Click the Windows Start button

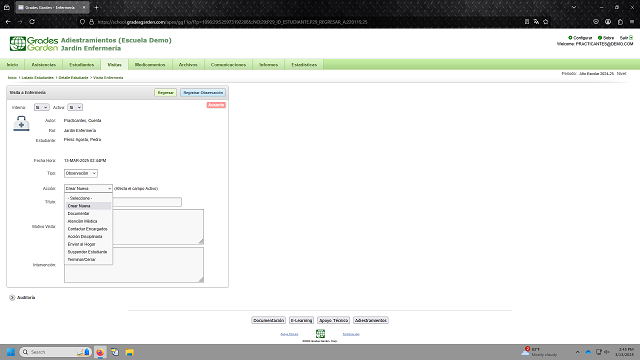pos(11,352)
